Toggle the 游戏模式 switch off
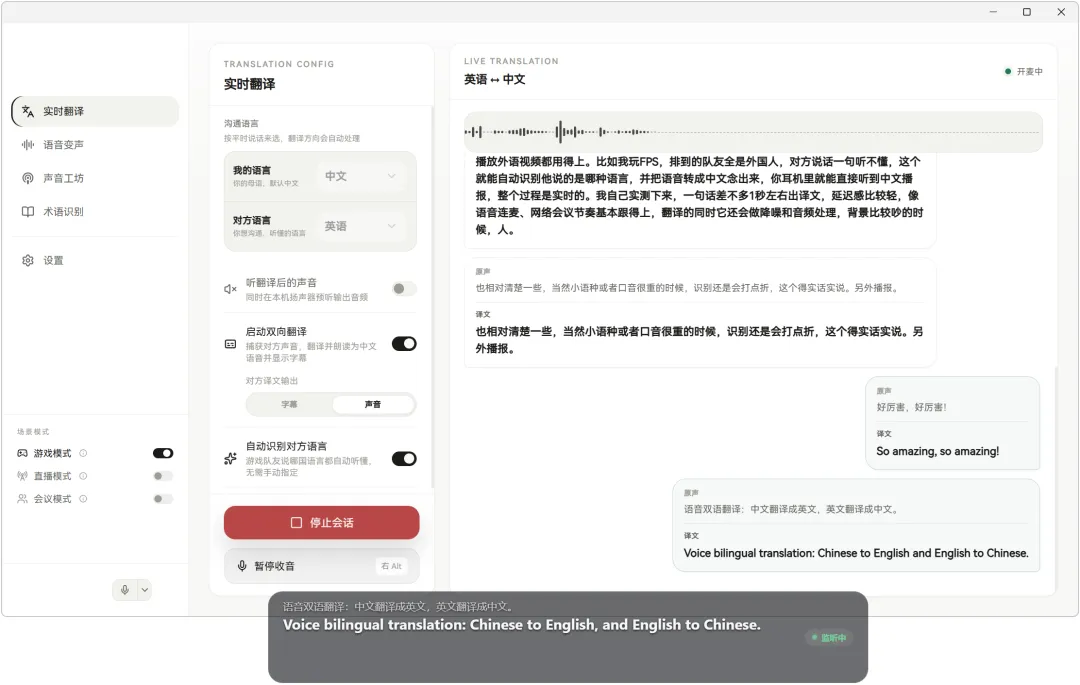Image resolution: width=1080 pixels, height=685 pixels. 163,453
